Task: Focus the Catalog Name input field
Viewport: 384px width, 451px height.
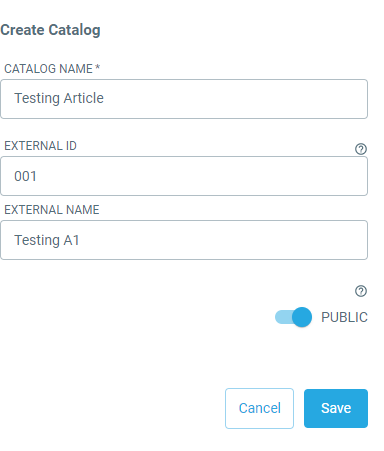Action: point(184,99)
